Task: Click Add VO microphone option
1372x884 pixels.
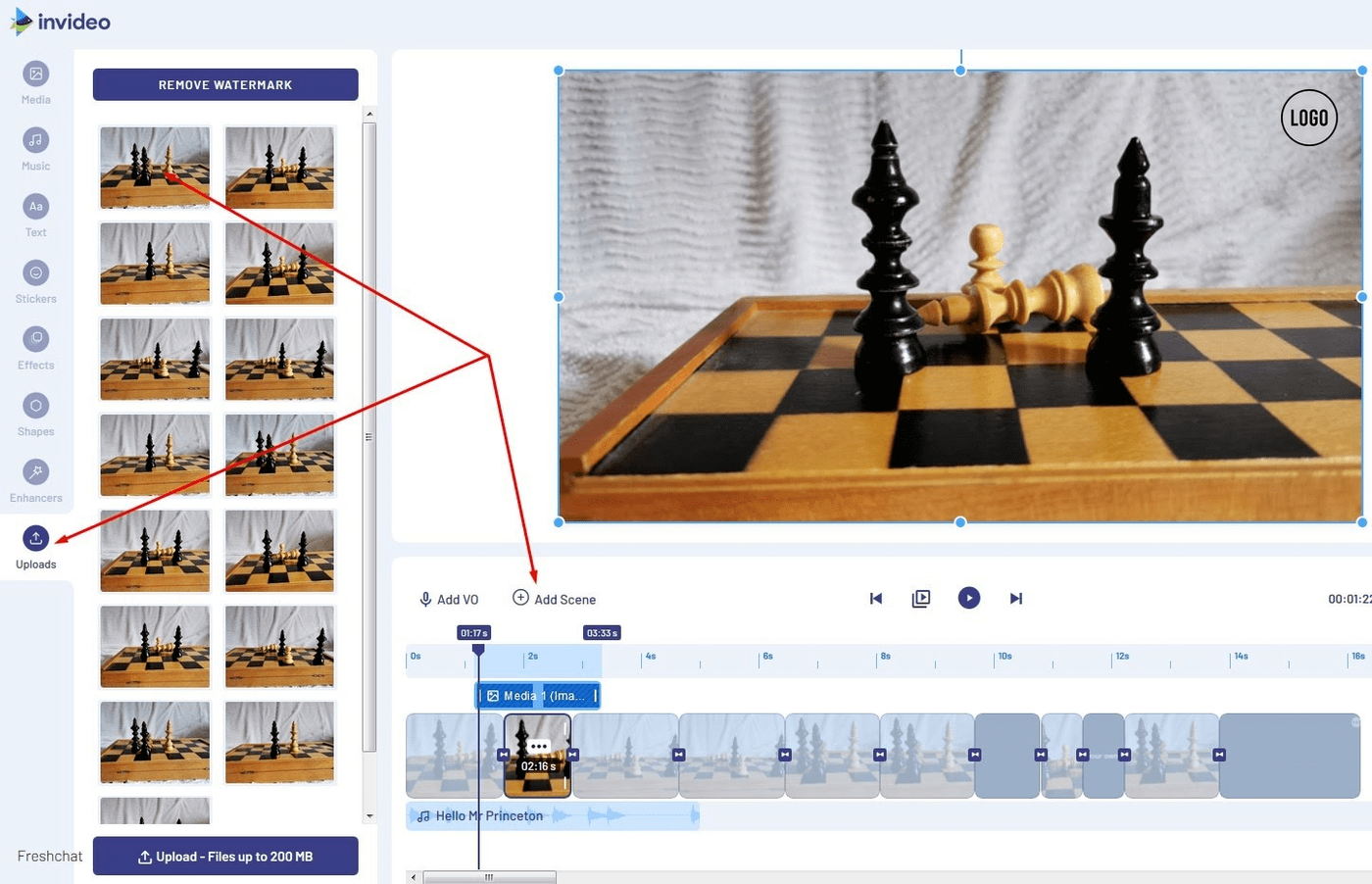Action: [449, 600]
